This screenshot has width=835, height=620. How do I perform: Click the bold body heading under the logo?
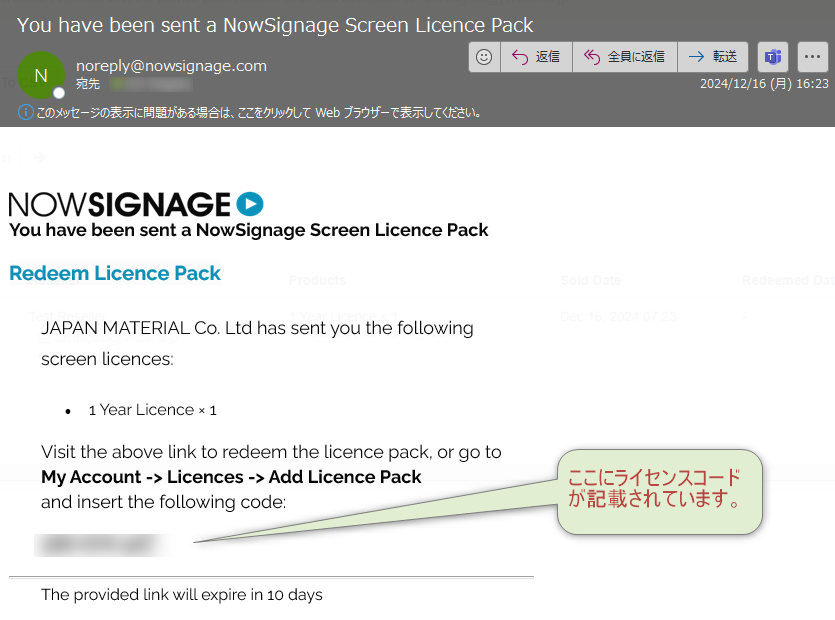(249, 230)
